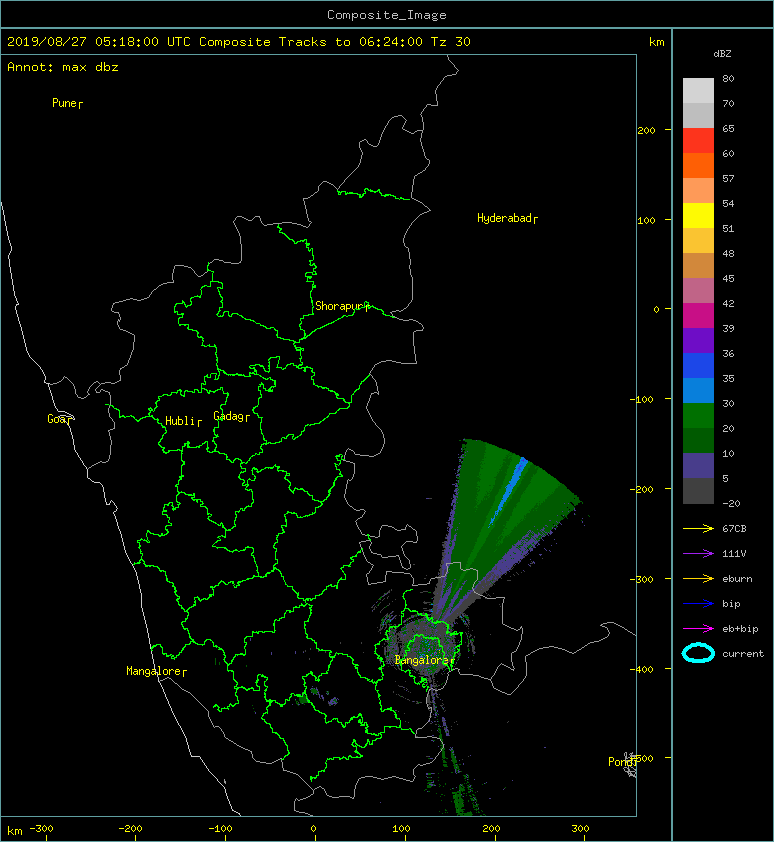Click the yellow 54 dBZ color swatch
The width and height of the screenshot is (774, 842).
coord(698,216)
